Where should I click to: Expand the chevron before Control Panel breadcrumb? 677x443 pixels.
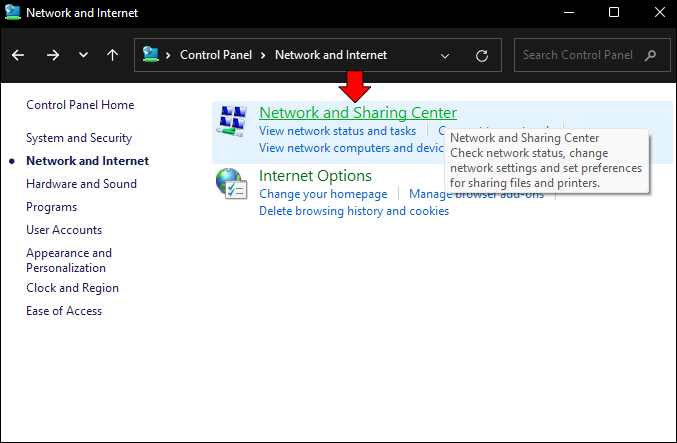click(x=168, y=55)
